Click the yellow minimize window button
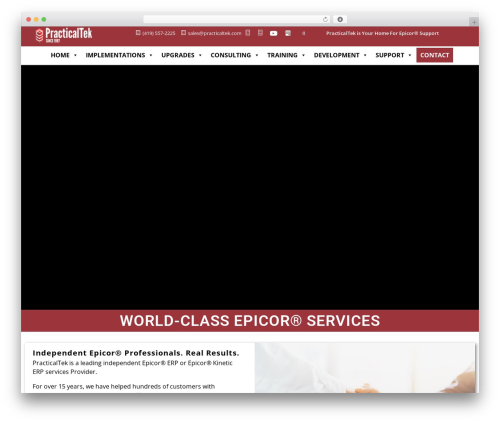 pyautogui.click(x=36, y=19)
